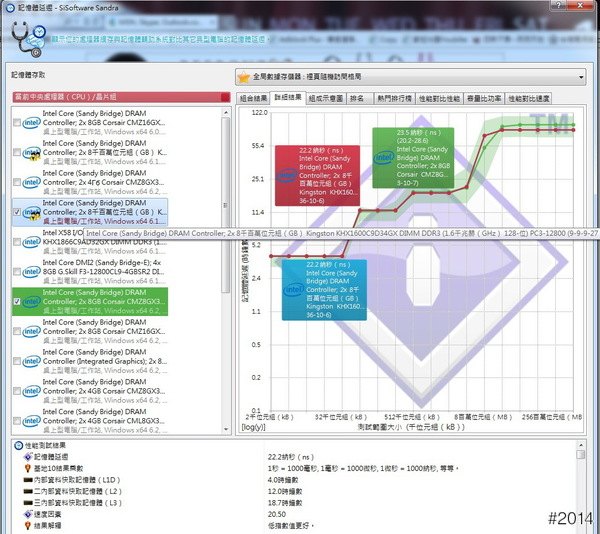
Task: Click the stethoscope Sandra logo icon
Action: click(28, 39)
